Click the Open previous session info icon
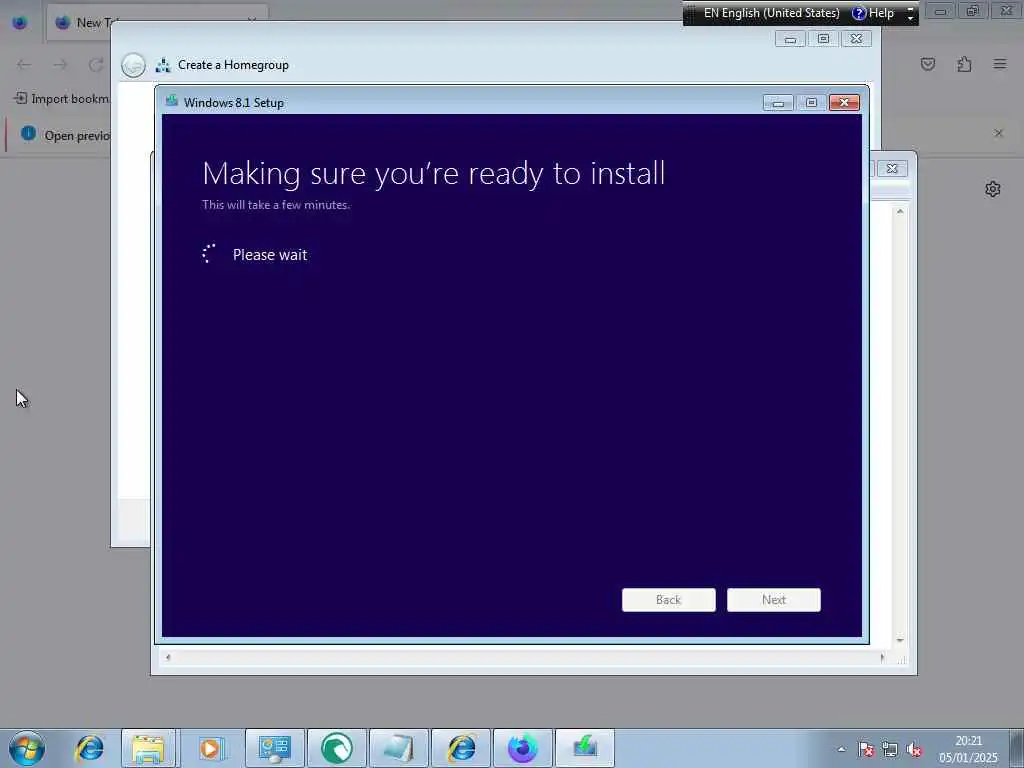Viewport: 1024px width, 768px height. pyautogui.click(x=28, y=133)
